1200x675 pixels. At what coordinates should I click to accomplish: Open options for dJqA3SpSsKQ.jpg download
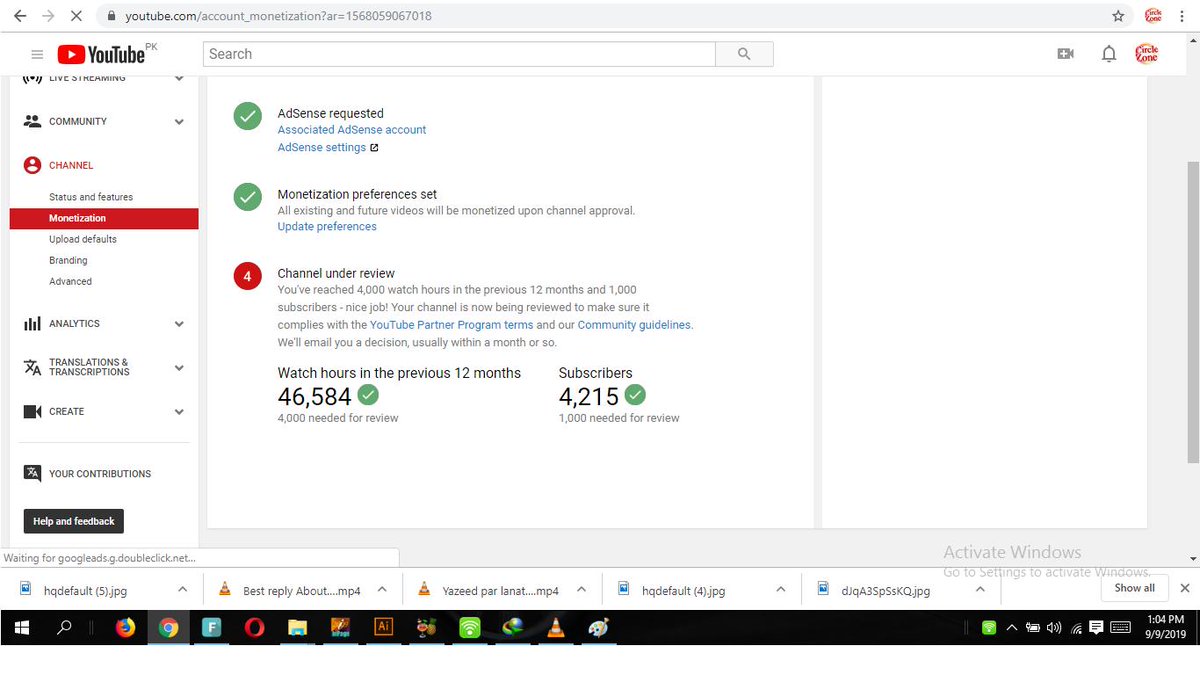(980, 590)
